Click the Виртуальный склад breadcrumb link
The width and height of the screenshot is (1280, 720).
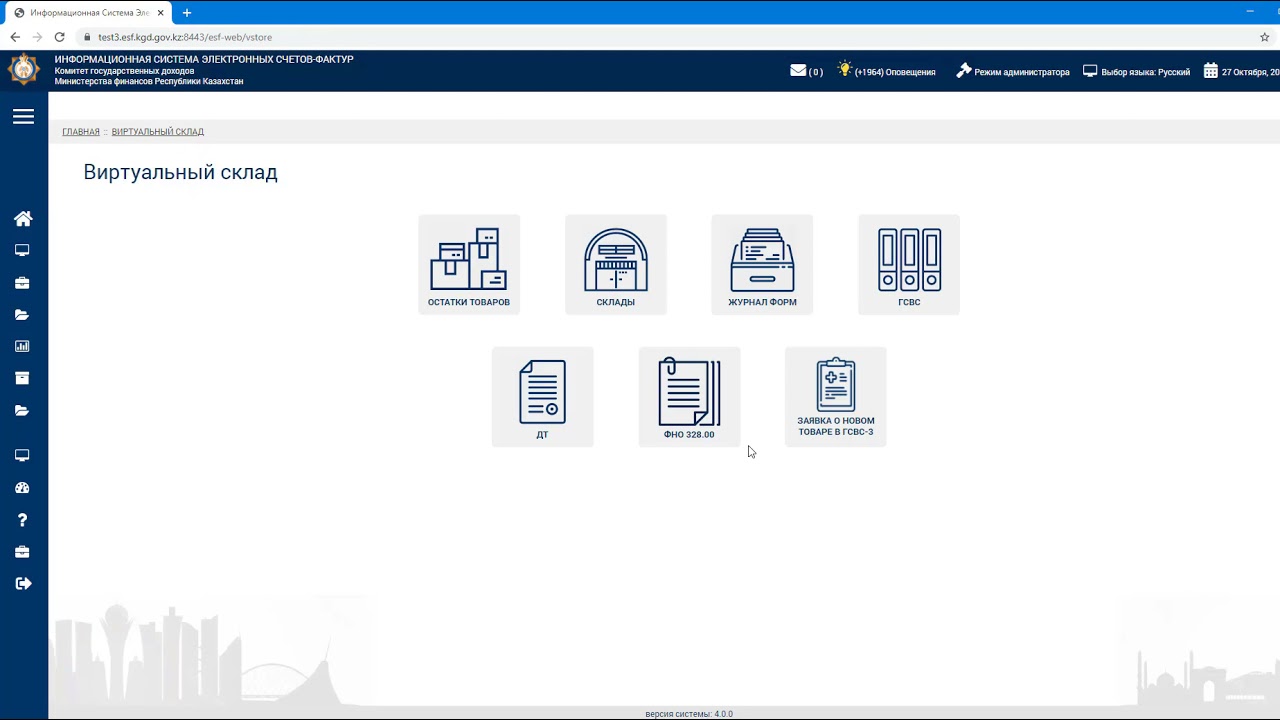158,132
